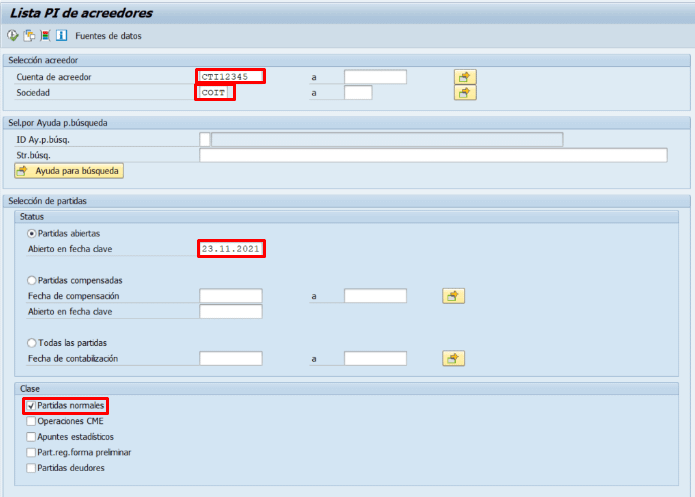This screenshot has height=497, width=695.
Task: Open the dynamic selections toolbar icon
Action: tap(45, 36)
